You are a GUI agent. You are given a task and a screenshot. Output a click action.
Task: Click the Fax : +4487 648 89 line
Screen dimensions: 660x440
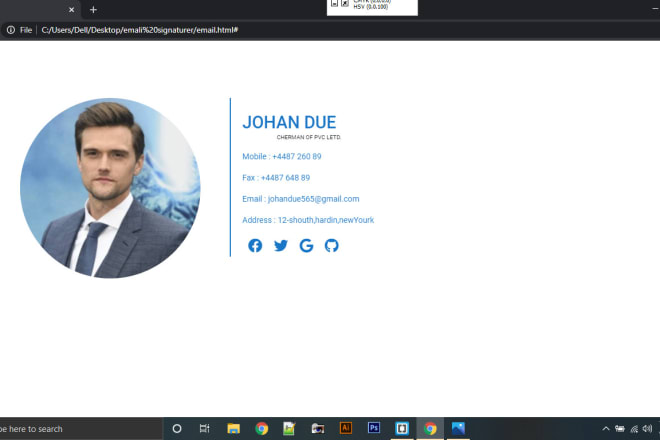(x=276, y=178)
